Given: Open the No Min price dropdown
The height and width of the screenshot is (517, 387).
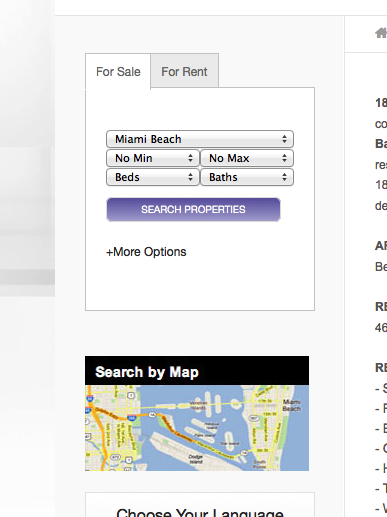Looking at the screenshot, I should tap(153, 158).
